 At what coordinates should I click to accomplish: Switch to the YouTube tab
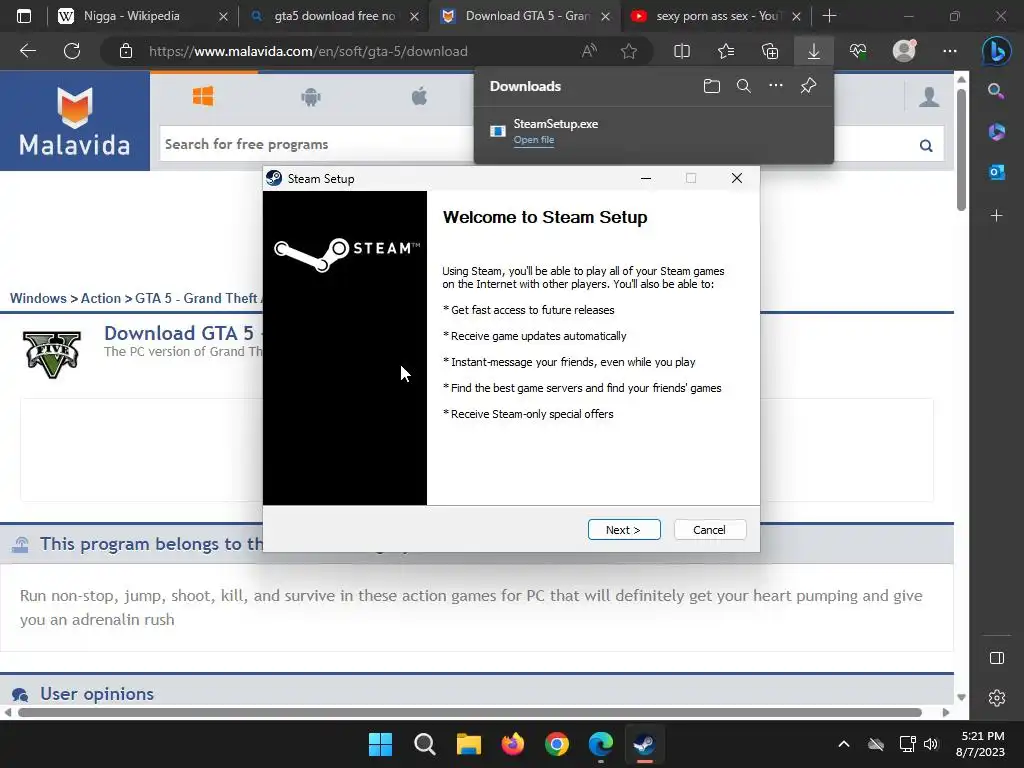[x=717, y=16]
